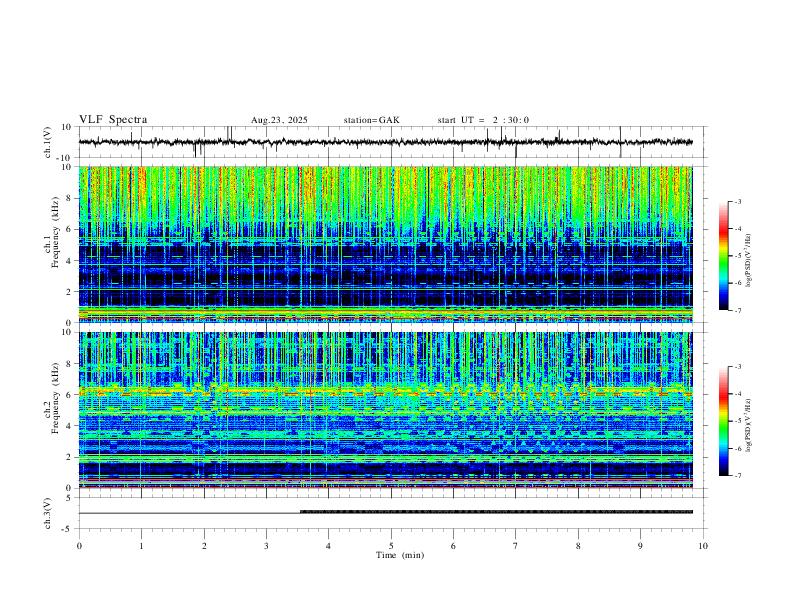Image resolution: width=792 pixels, height=612 pixels.
Task: Click the '0' tick on time axis
Action: pyautogui.click(x=79, y=546)
